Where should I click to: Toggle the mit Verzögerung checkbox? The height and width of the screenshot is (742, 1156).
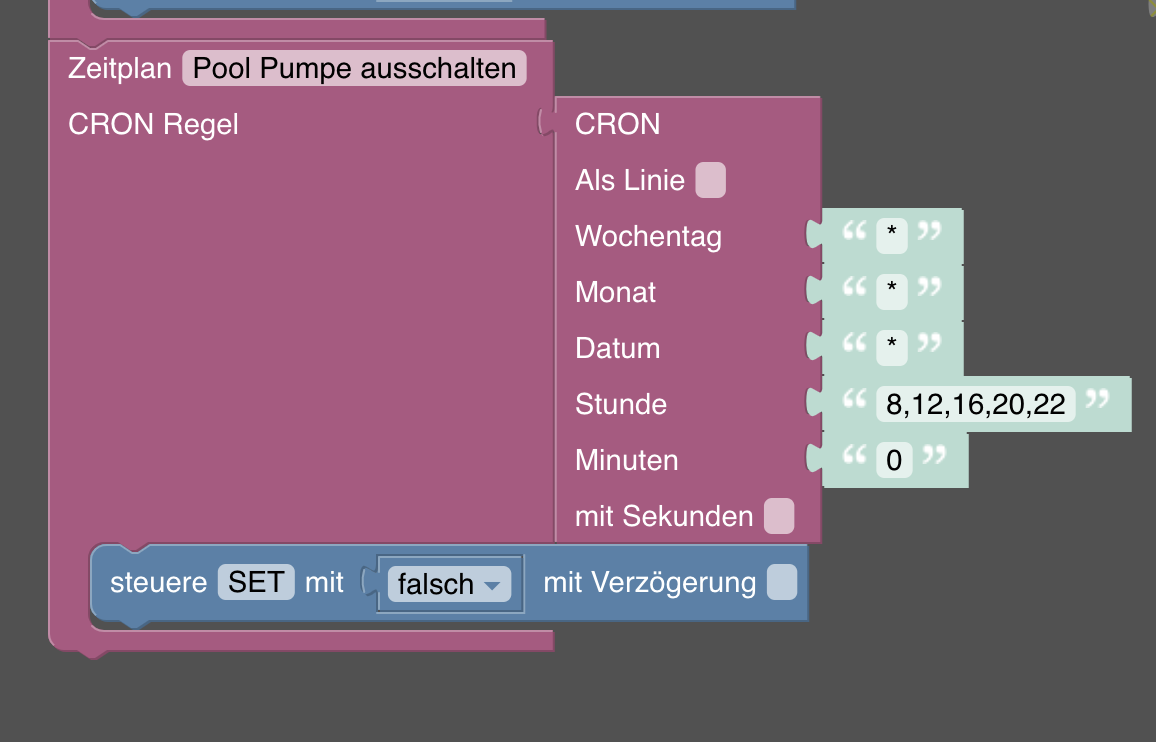782,583
